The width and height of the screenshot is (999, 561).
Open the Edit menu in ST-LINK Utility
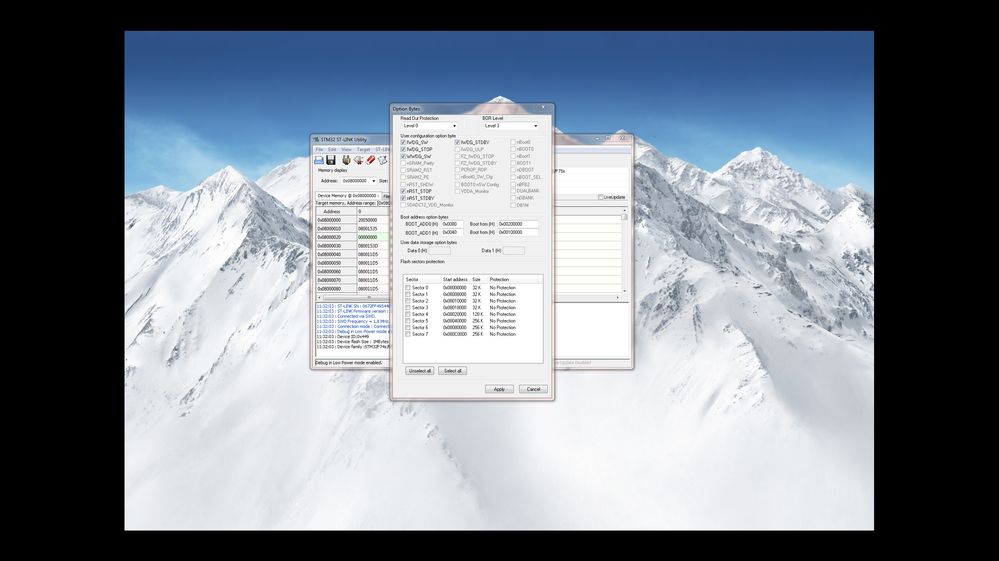(332, 150)
